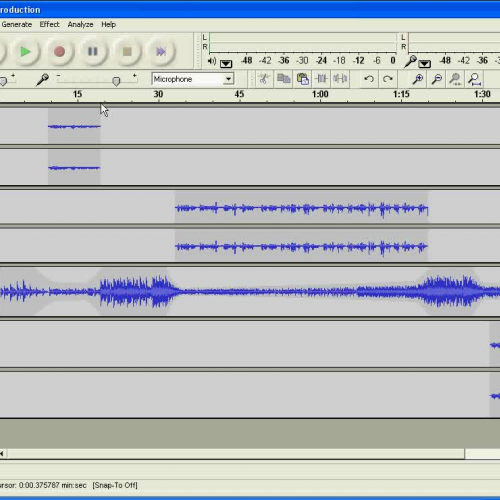
Task: Click the microphone icon beside the input meter
Action: (410, 61)
